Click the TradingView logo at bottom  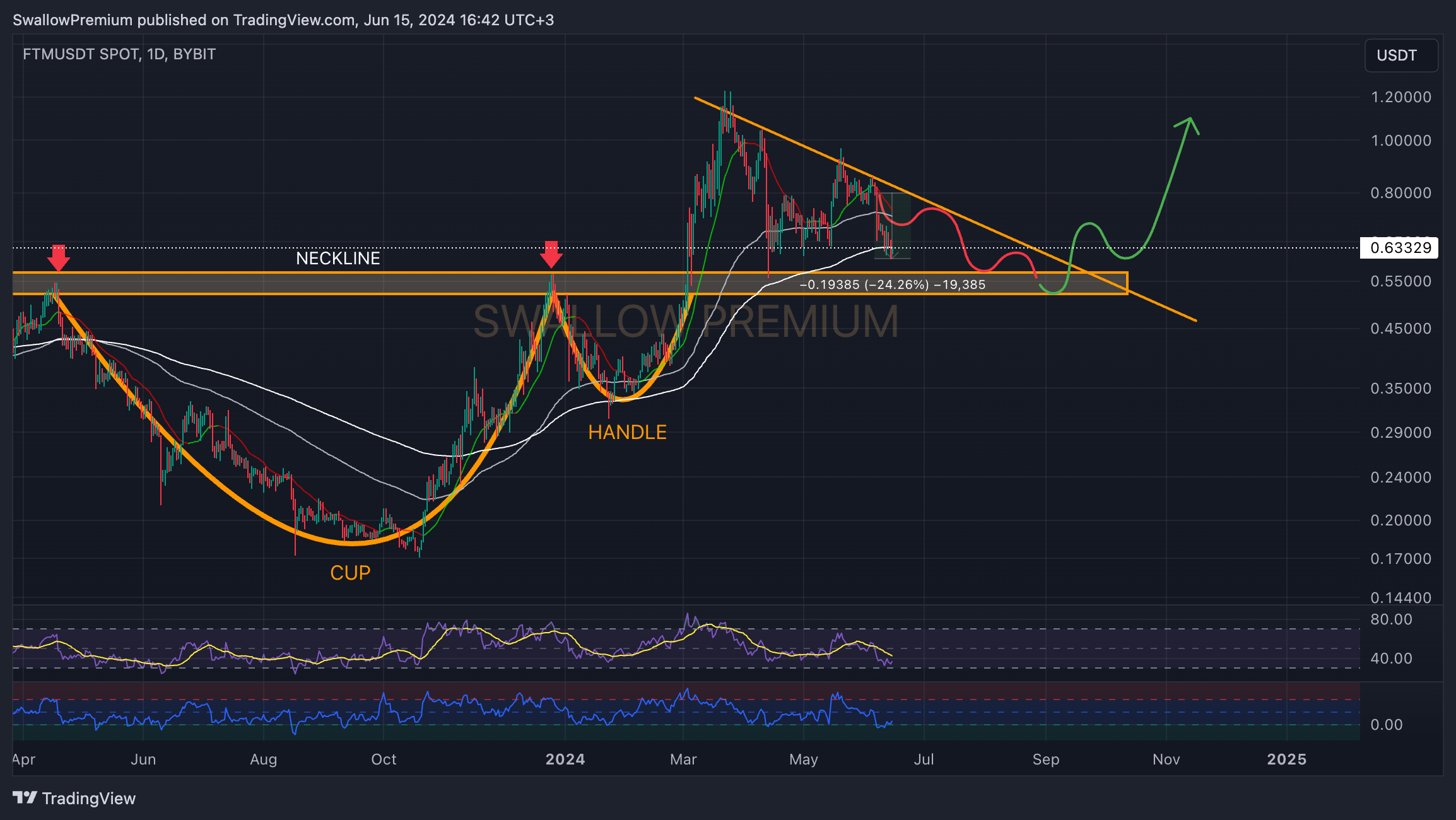(x=74, y=799)
